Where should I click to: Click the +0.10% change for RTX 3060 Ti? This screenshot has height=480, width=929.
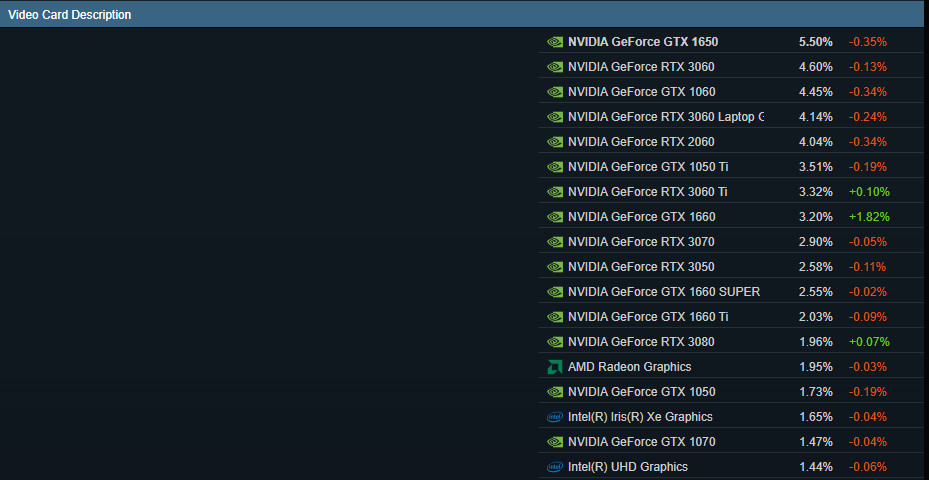point(868,192)
